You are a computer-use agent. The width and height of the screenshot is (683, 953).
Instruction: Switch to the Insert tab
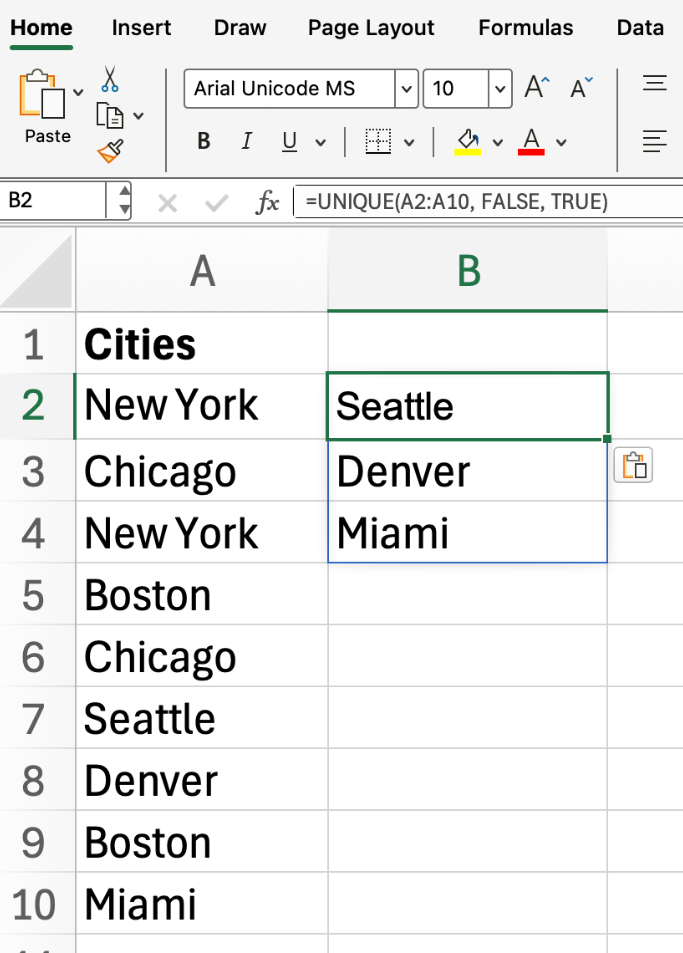click(x=141, y=28)
